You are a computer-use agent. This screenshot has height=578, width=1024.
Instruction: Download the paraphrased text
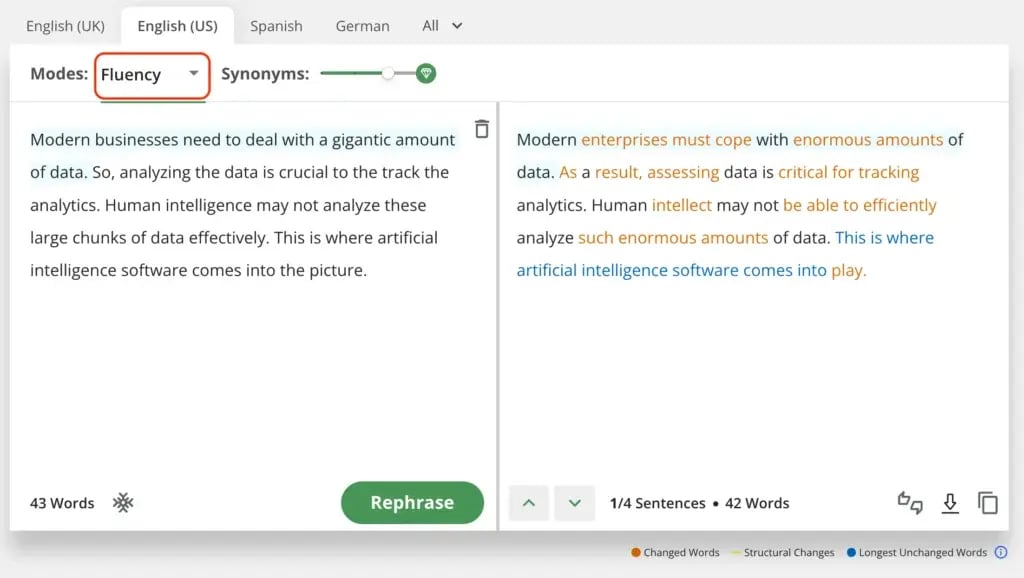(950, 503)
